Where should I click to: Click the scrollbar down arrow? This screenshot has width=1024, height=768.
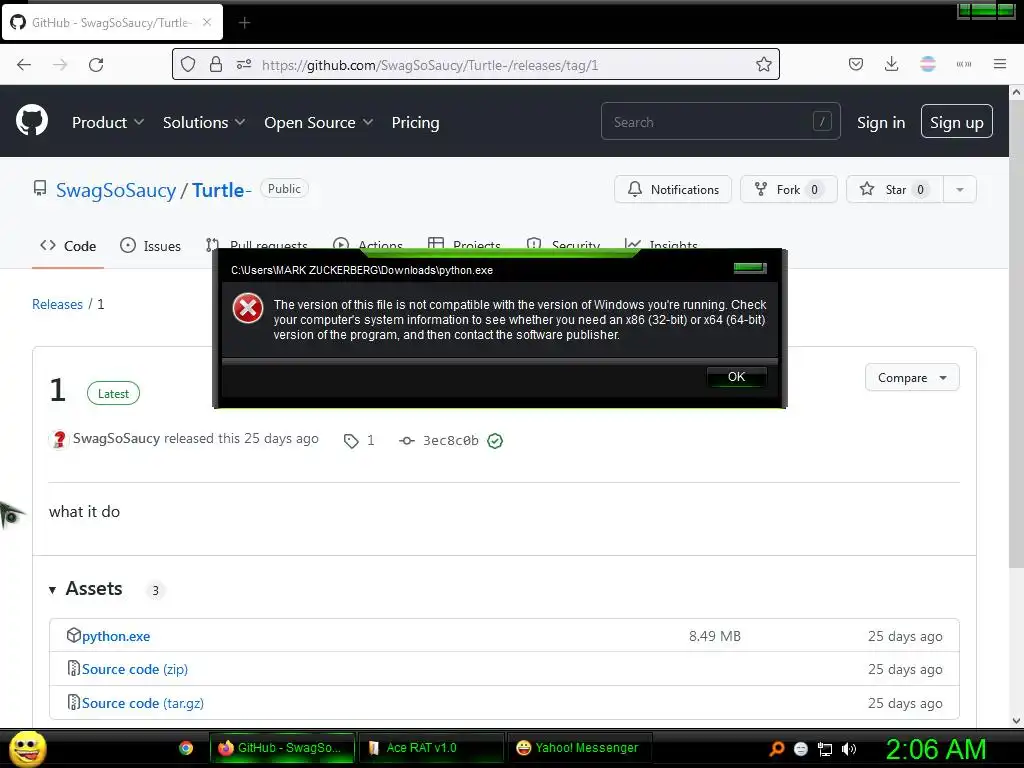[1016, 721]
